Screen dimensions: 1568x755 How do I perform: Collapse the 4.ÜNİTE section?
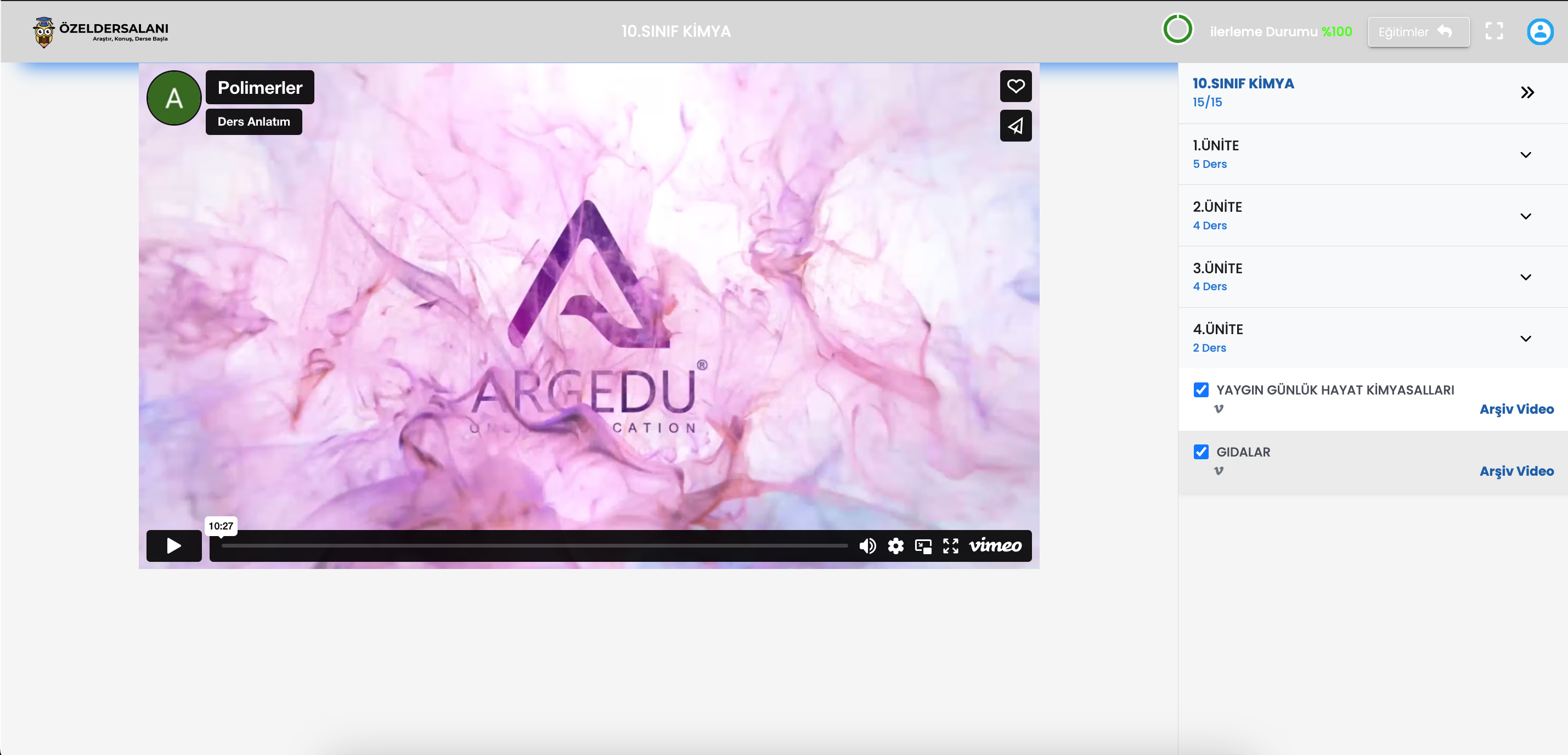tap(1525, 339)
